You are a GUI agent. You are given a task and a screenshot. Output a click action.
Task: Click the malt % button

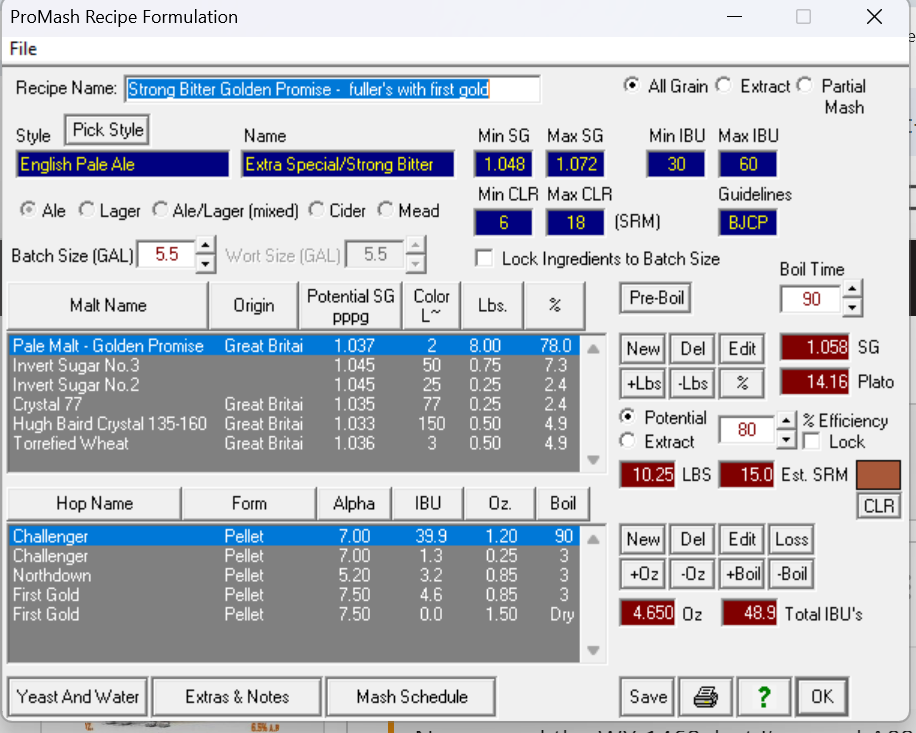[742, 384]
